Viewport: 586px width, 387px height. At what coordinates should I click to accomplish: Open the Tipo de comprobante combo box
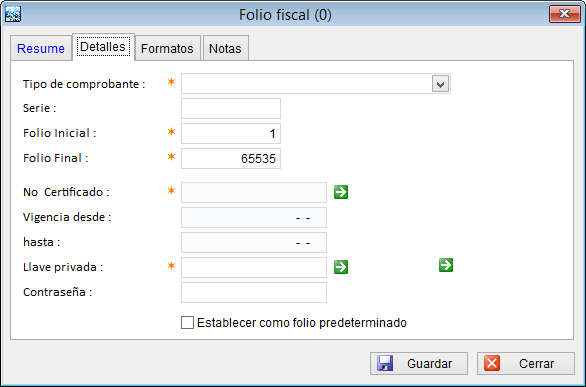pyautogui.click(x=316, y=84)
